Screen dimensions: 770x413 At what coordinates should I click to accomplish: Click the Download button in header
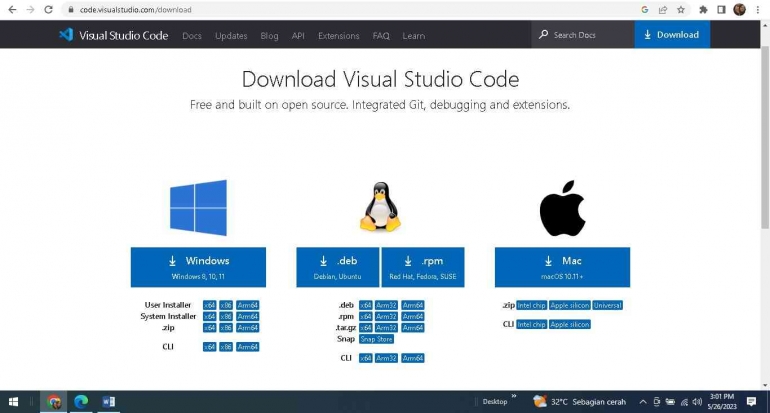click(672, 35)
